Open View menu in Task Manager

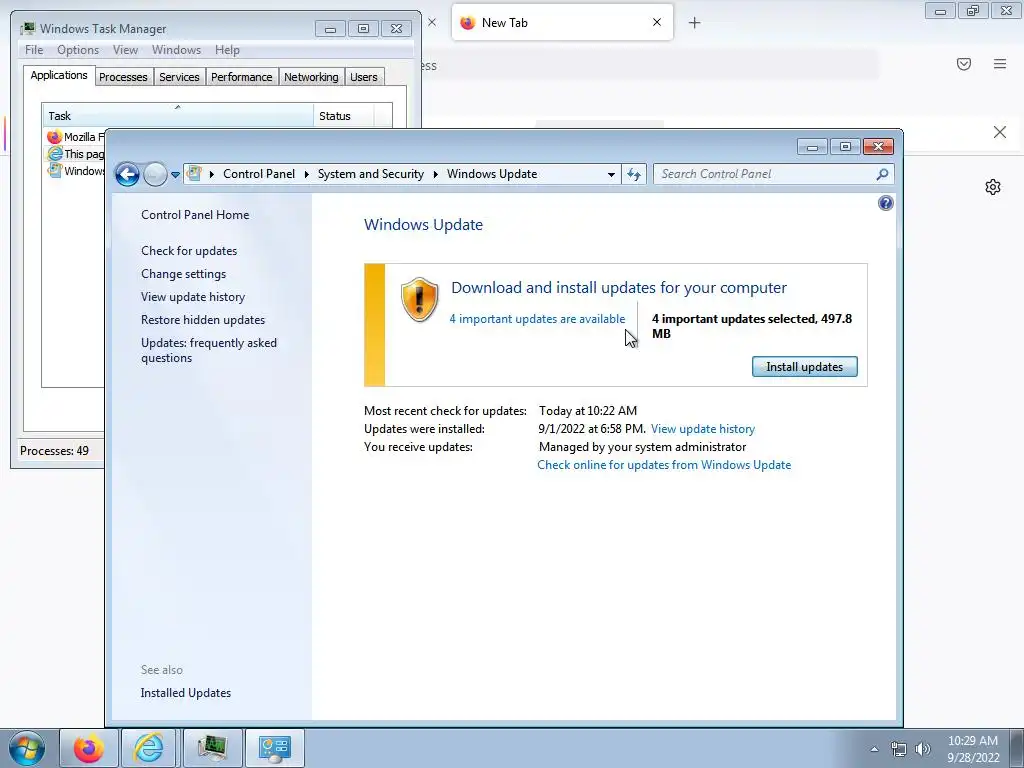[x=125, y=50]
